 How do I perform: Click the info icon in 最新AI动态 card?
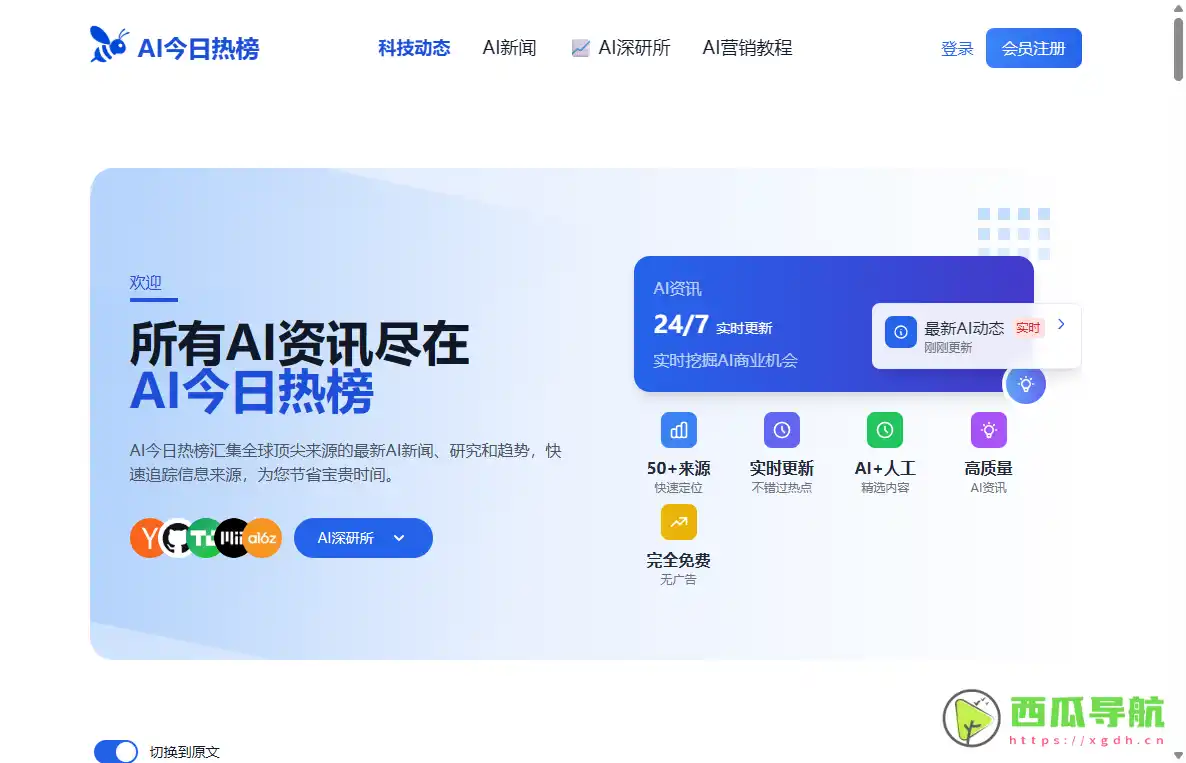tap(901, 332)
